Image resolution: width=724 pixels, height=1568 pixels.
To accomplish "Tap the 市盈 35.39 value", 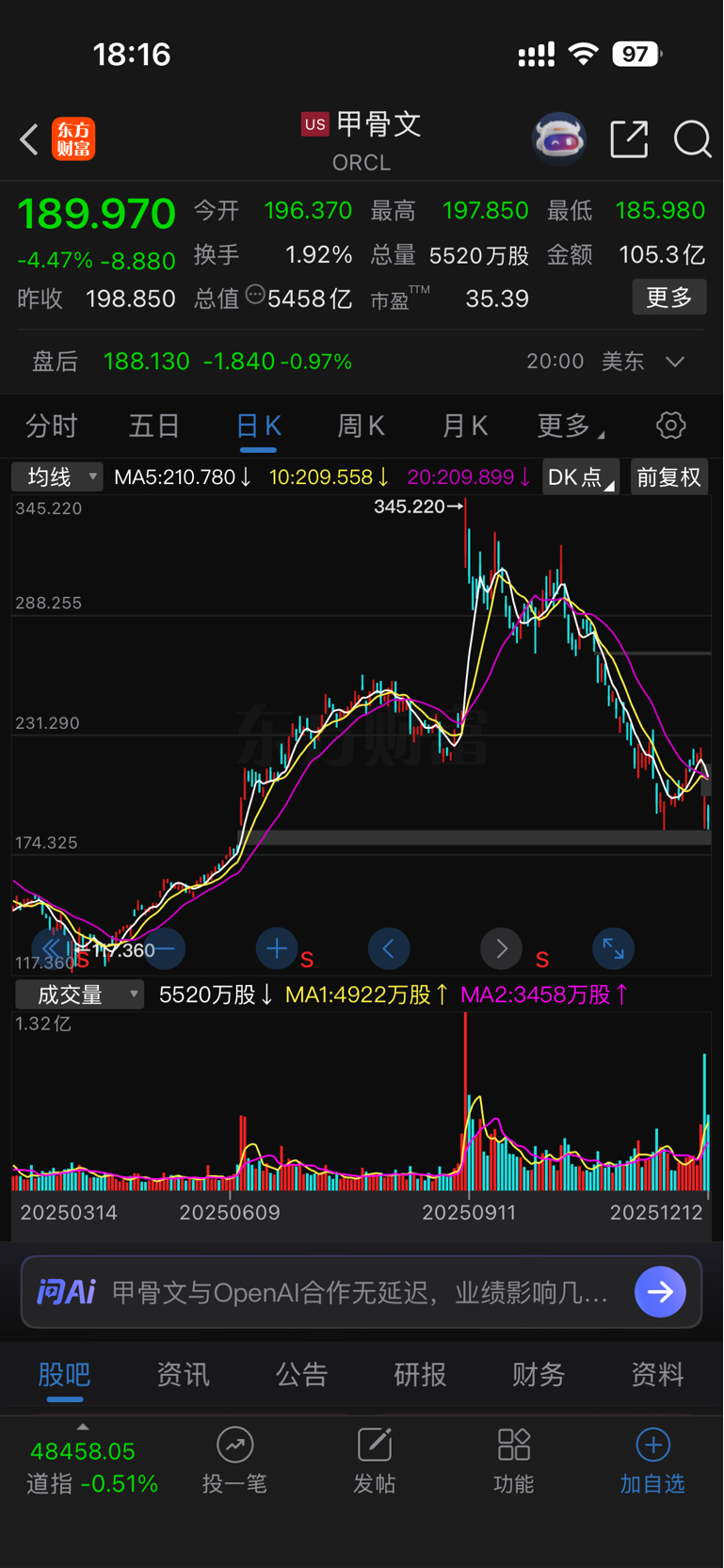I will (497, 299).
